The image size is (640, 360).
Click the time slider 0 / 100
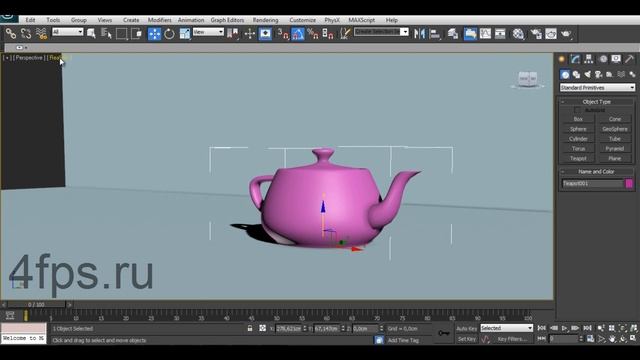click(x=36, y=304)
